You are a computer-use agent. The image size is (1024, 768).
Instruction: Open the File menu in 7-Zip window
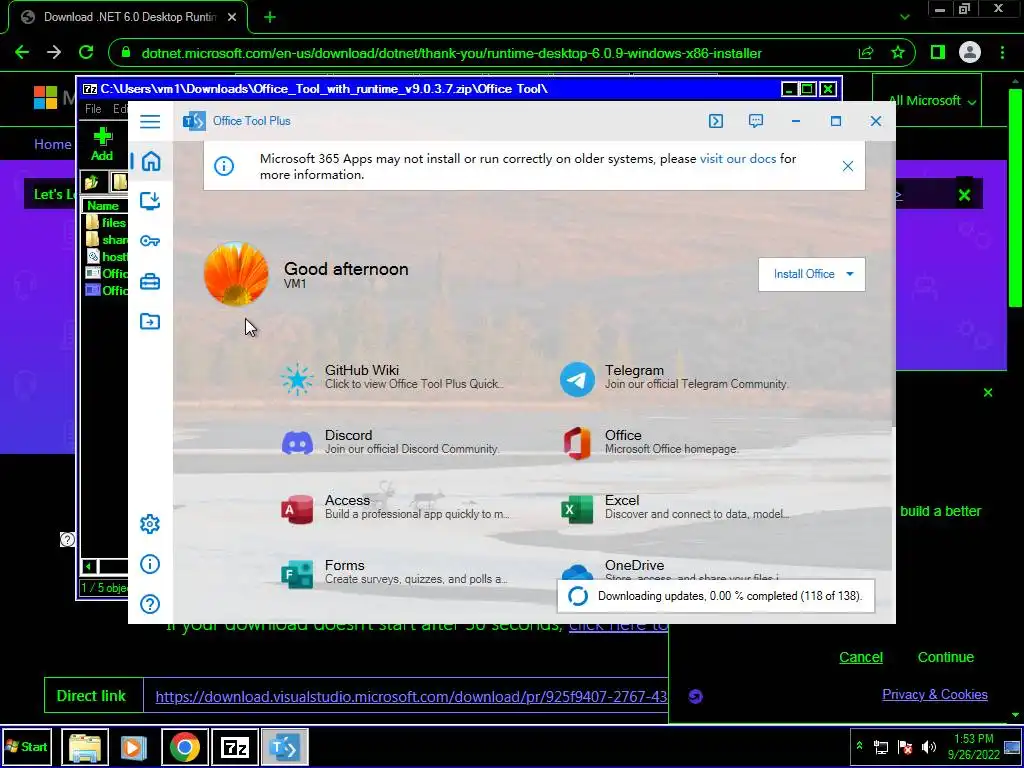tap(93, 109)
